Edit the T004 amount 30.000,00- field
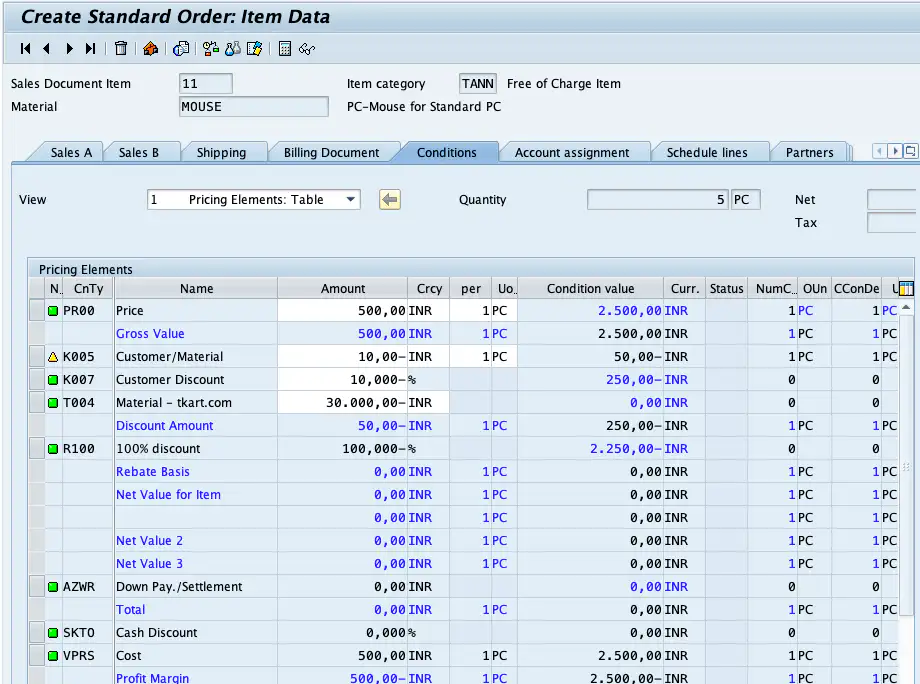 (x=343, y=402)
